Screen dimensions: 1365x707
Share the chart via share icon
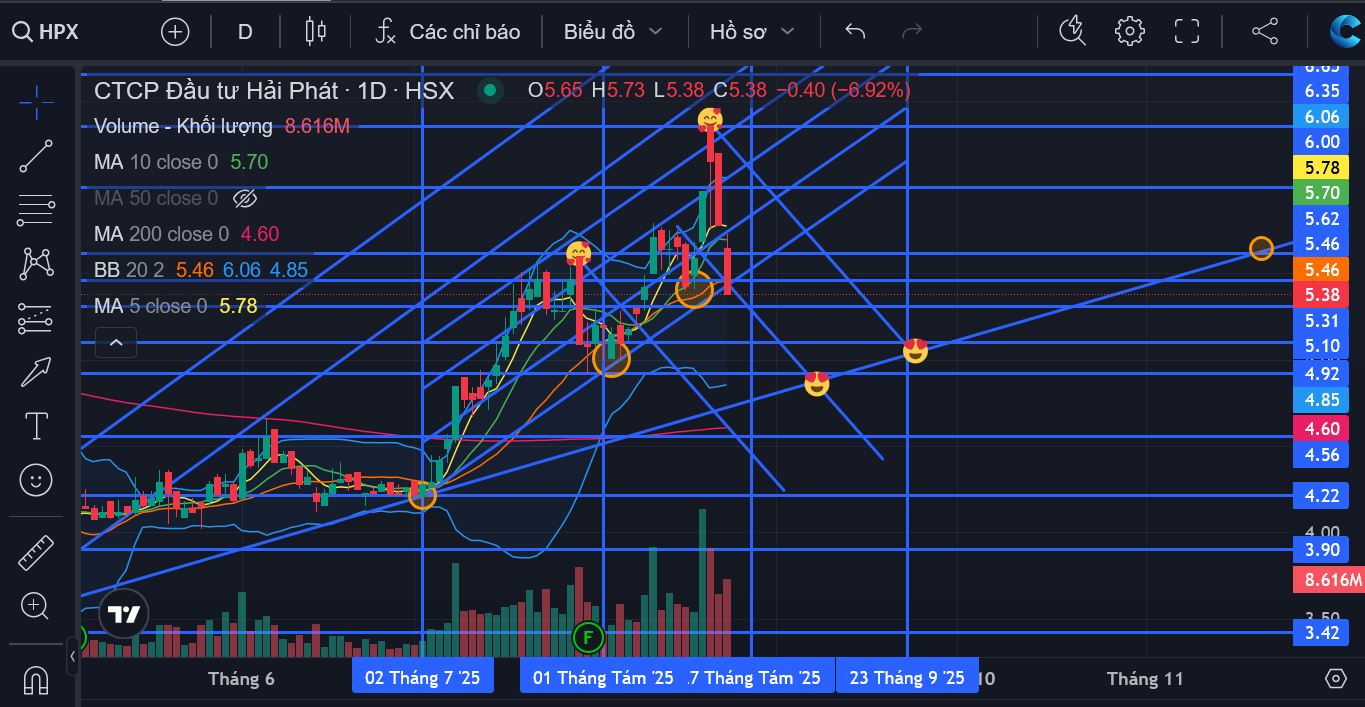(1265, 32)
